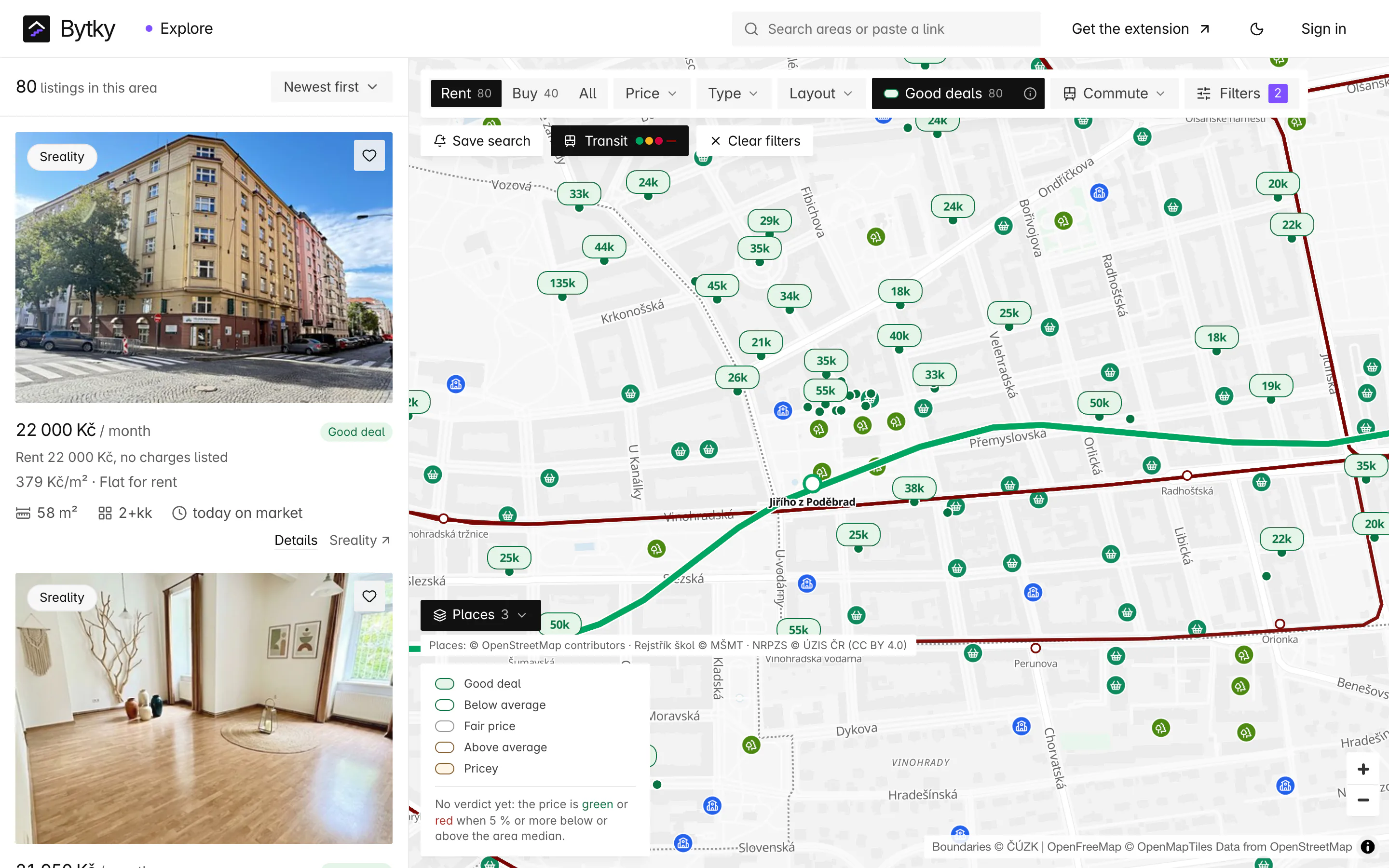Select the 29k price marker

pyautogui.click(x=769, y=220)
